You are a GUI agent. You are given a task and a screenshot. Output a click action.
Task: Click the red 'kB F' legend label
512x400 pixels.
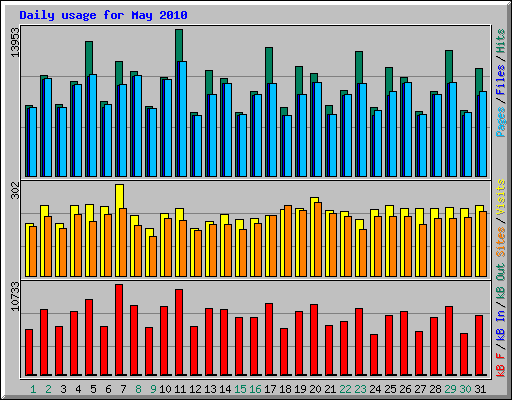[x=500, y=364]
